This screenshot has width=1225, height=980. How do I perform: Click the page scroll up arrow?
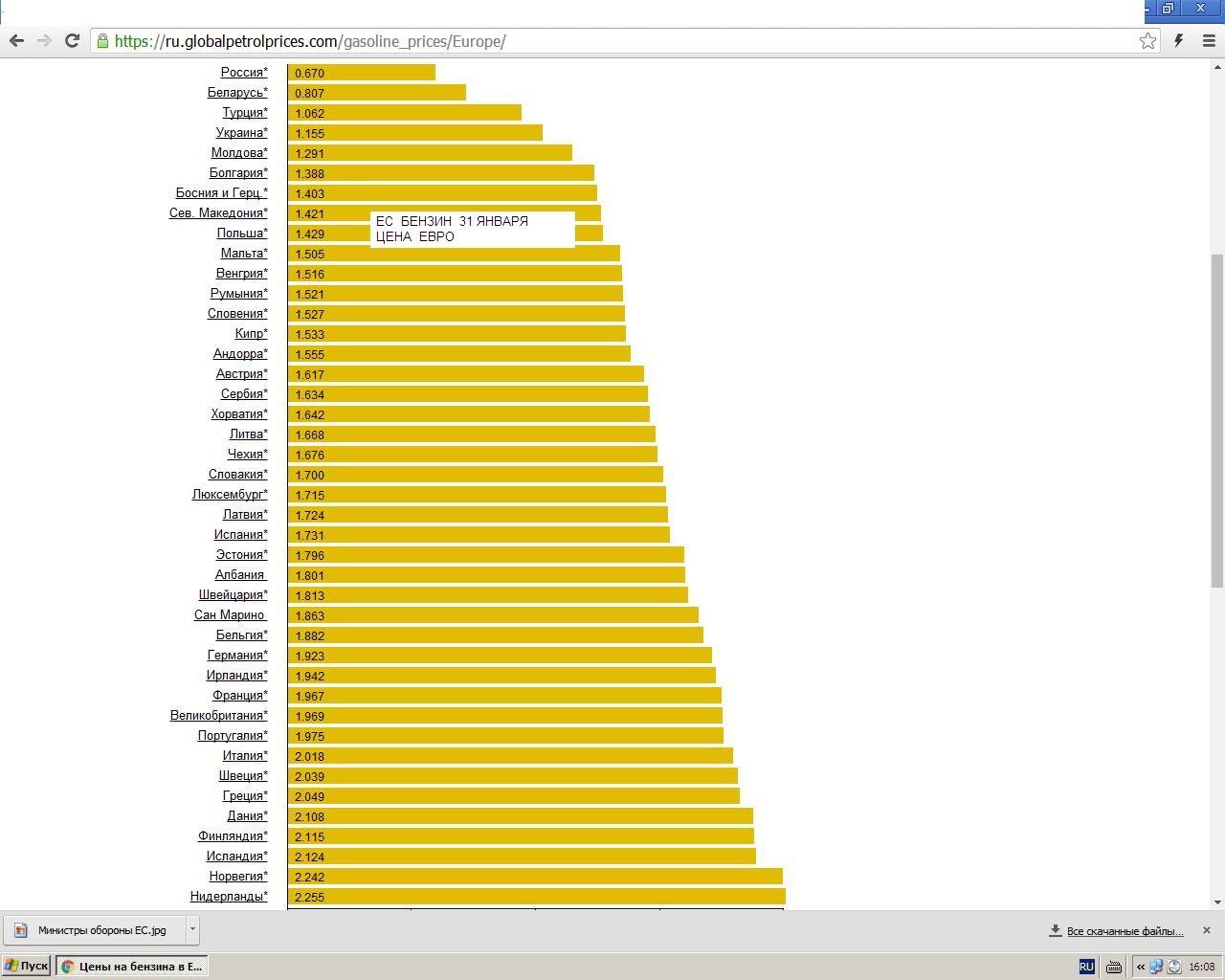click(x=1217, y=66)
